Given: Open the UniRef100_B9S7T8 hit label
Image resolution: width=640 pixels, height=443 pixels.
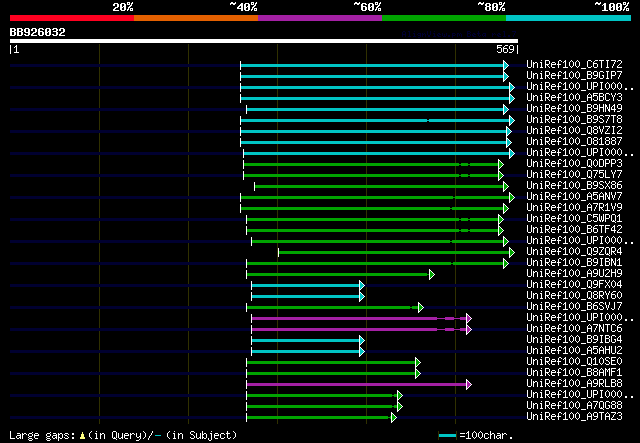Looking at the screenshot, I should coord(574,120).
